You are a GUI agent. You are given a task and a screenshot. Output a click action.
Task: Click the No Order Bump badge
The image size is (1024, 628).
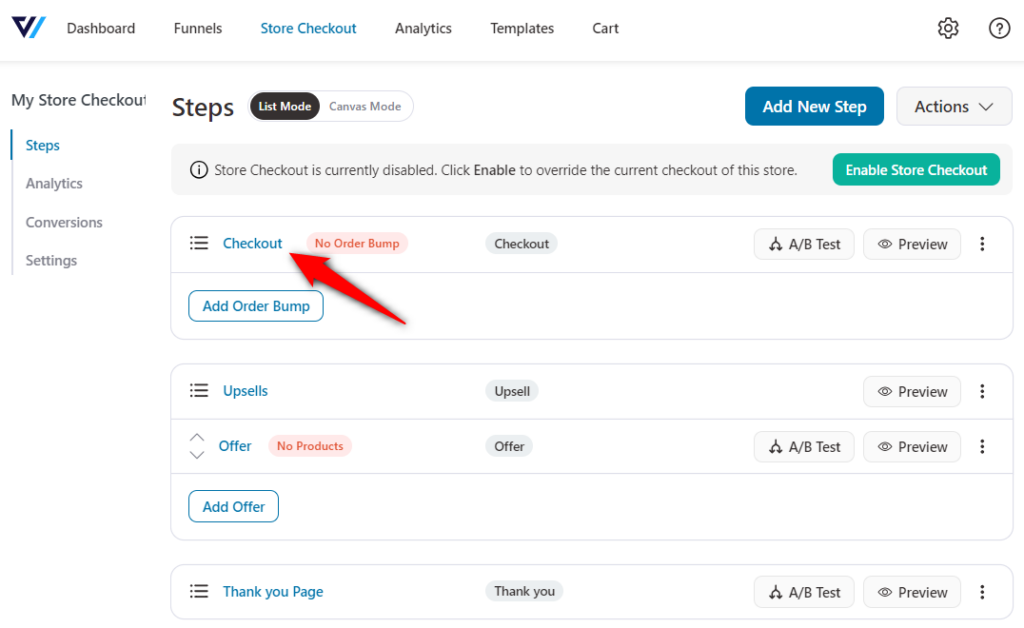pyautogui.click(x=357, y=243)
